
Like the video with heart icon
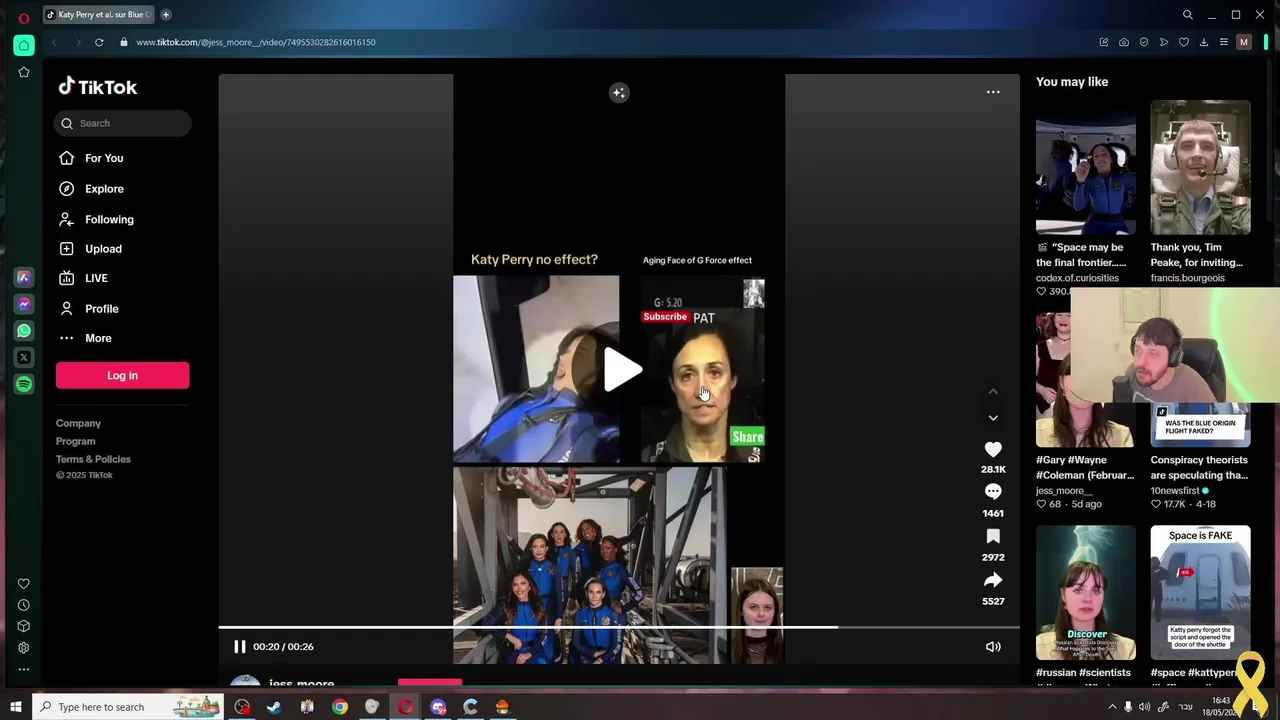pos(993,450)
